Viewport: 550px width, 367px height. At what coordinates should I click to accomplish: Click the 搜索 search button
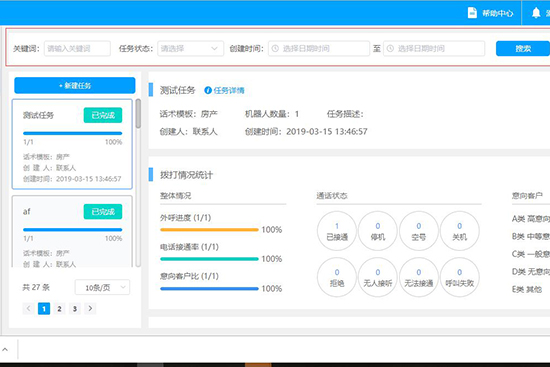point(523,48)
